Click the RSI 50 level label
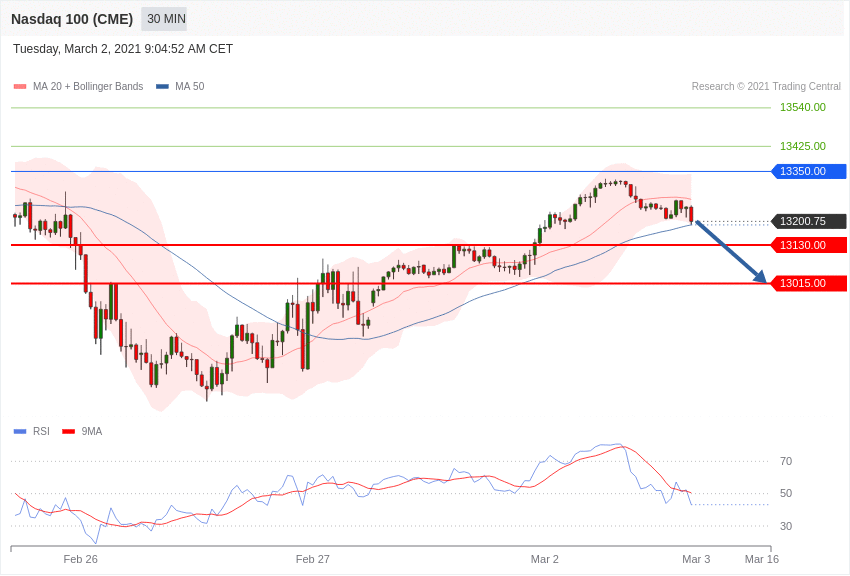Image resolution: width=850 pixels, height=576 pixels. (786, 493)
